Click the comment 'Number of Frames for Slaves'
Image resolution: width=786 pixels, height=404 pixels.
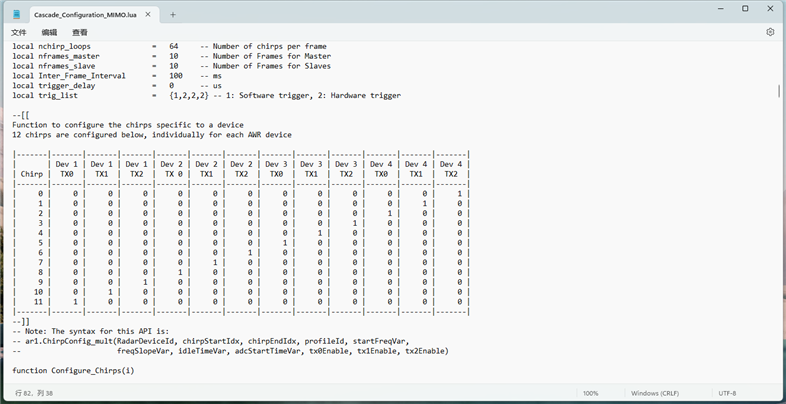click(x=272, y=66)
